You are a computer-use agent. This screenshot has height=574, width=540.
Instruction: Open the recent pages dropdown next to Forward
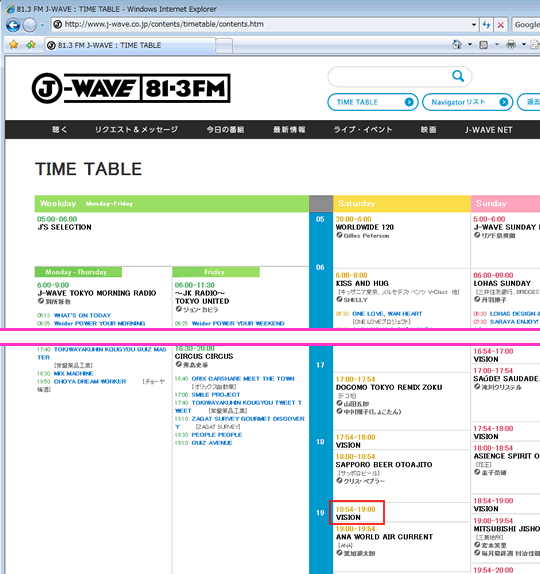click(42, 25)
